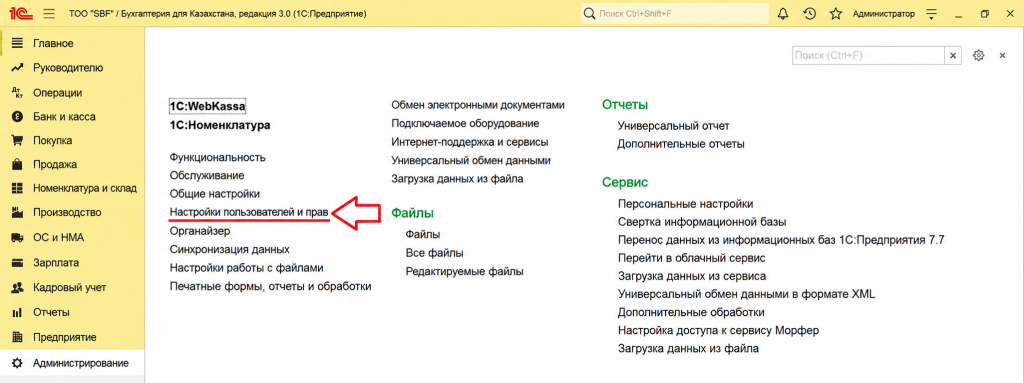Click the Главное list icon
1024x383 pixels.
(18, 44)
